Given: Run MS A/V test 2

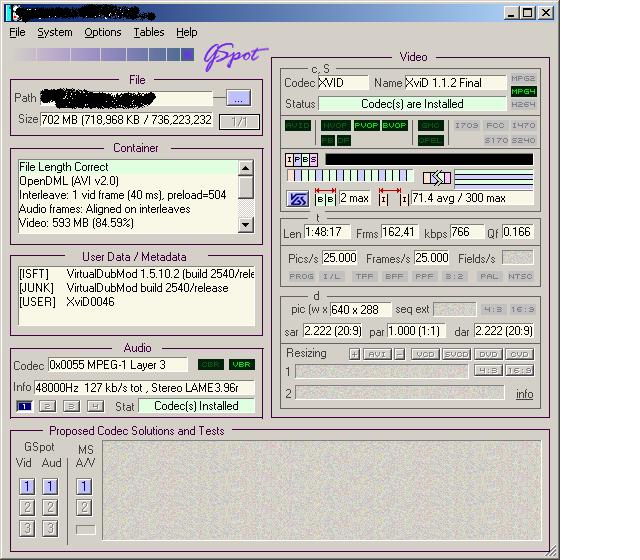Looking at the screenshot, I should (x=84, y=508).
